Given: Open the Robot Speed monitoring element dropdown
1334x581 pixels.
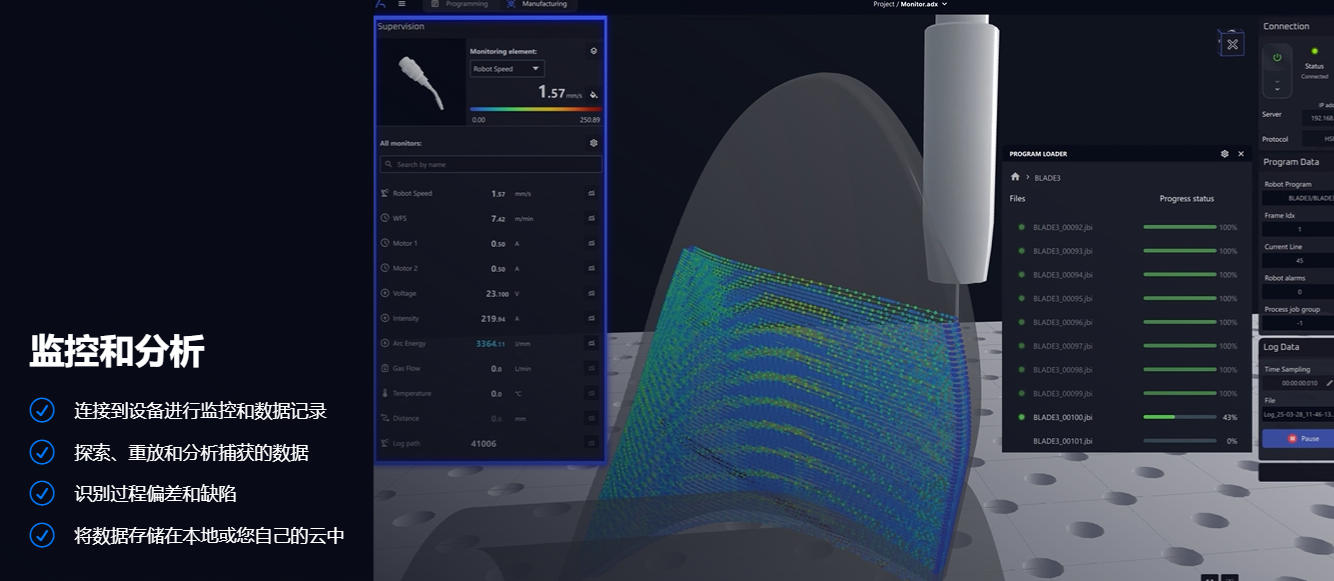Looking at the screenshot, I should click(x=505, y=68).
